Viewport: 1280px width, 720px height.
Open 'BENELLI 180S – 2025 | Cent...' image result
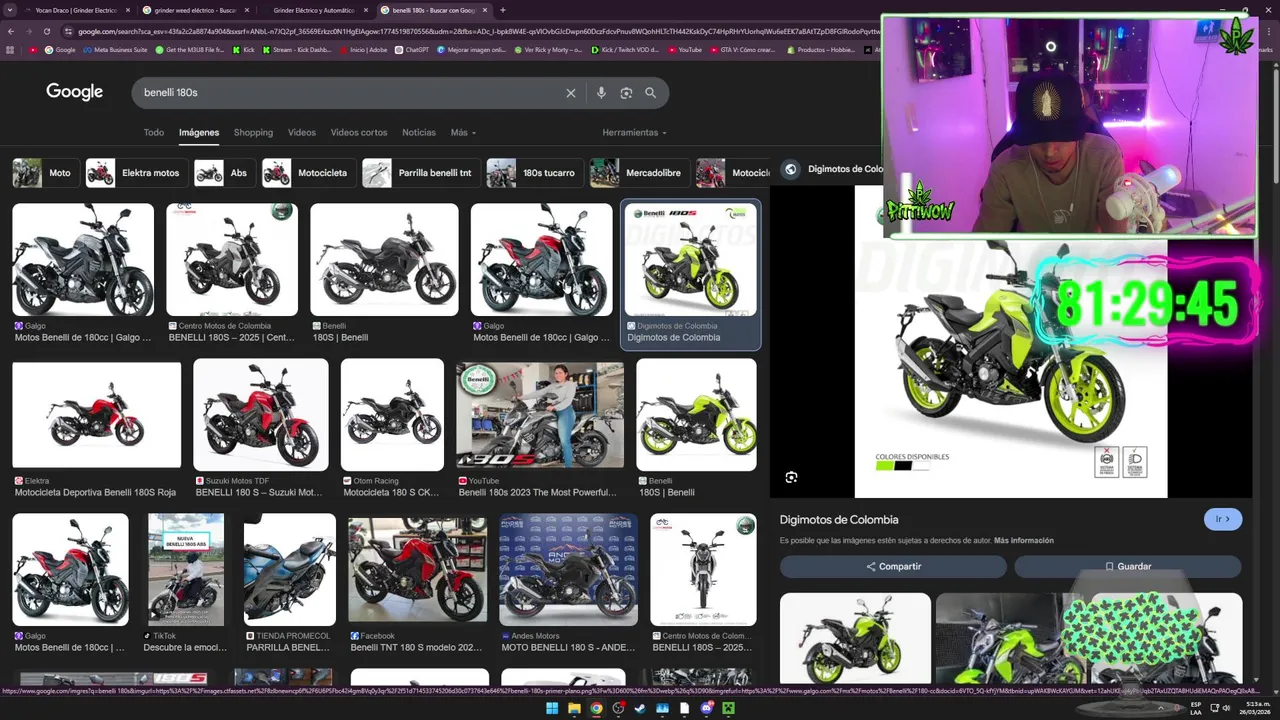point(232,273)
